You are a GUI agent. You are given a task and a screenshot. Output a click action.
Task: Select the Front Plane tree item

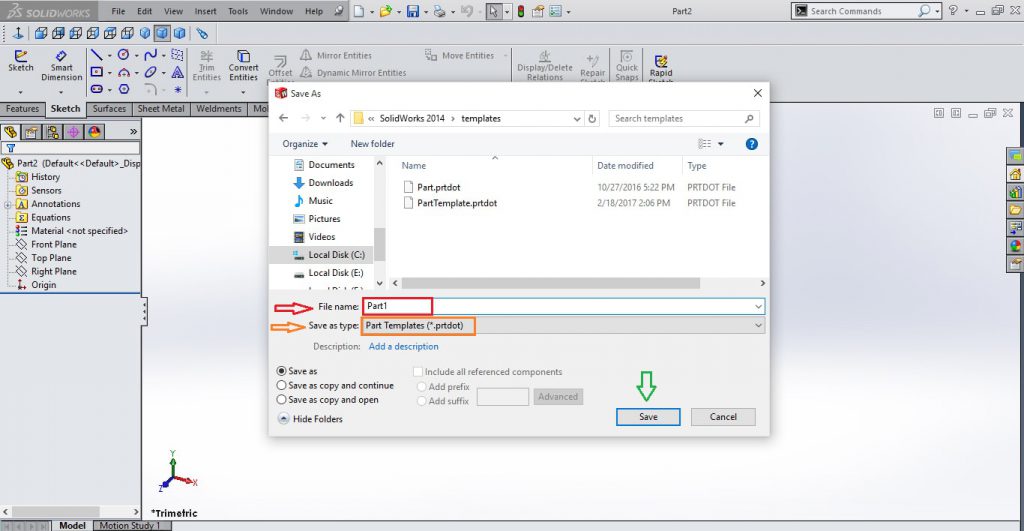click(x=54, y=244)
